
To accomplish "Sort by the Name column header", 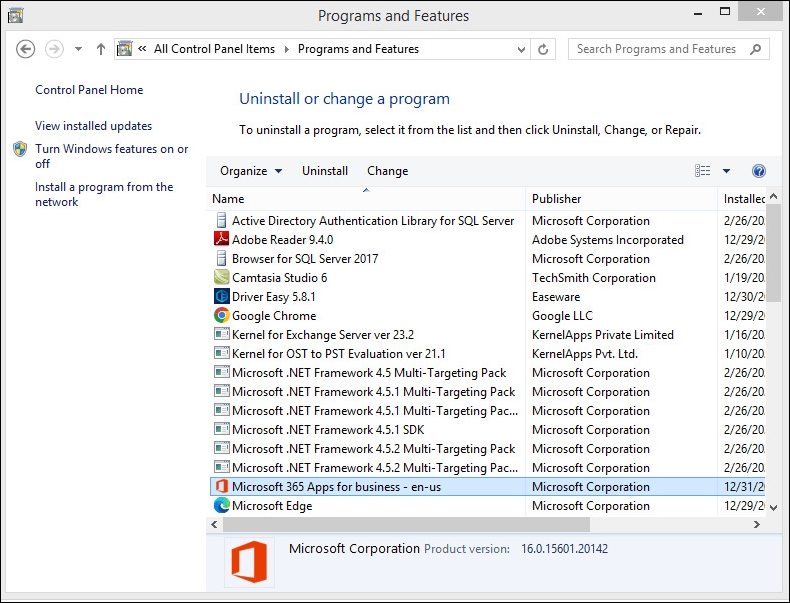I will pyautogui.click(x=366, y=199).
